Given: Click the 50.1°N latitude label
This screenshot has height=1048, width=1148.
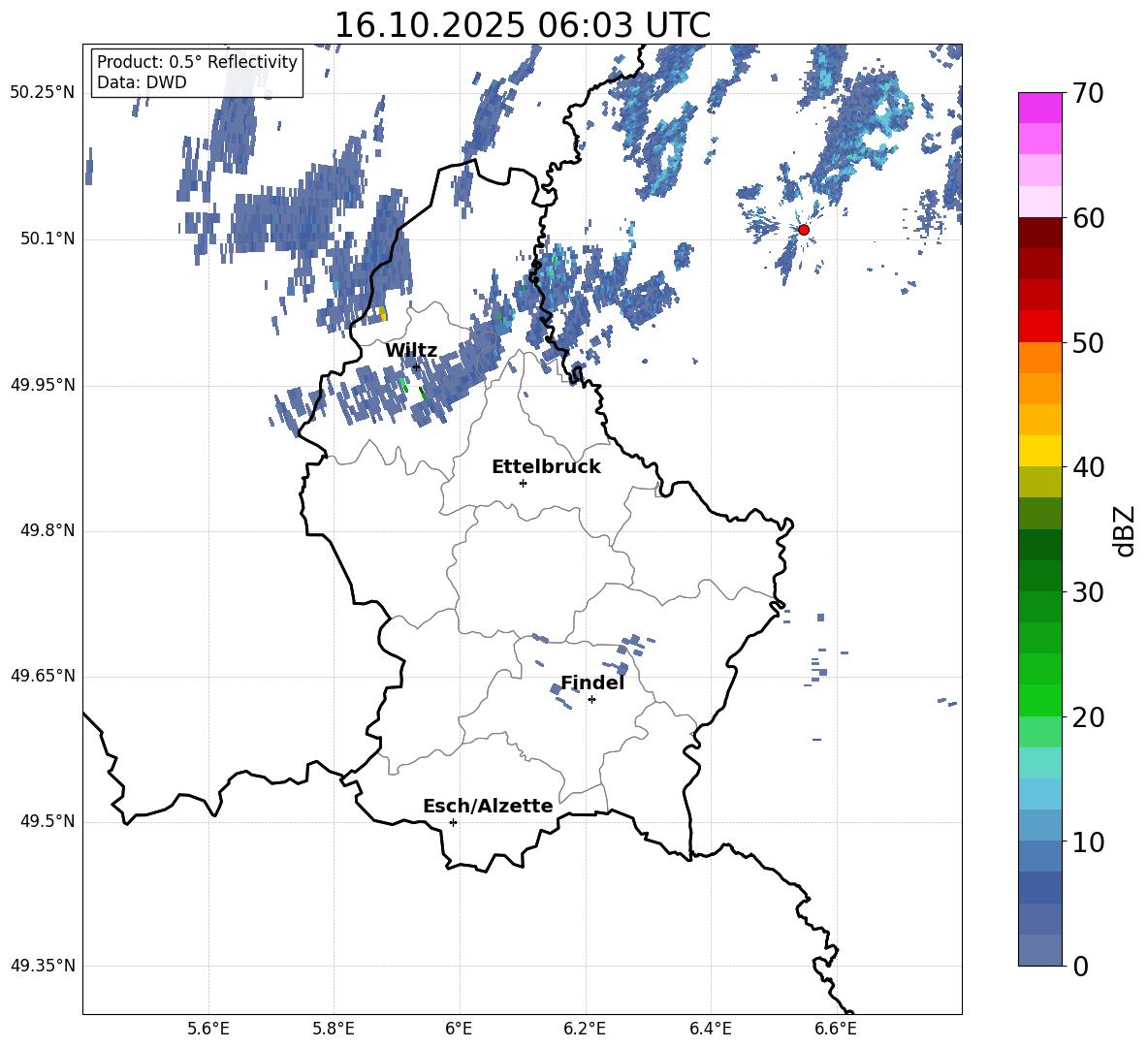Looking at the screenshot, I should (x=48, y=239).
